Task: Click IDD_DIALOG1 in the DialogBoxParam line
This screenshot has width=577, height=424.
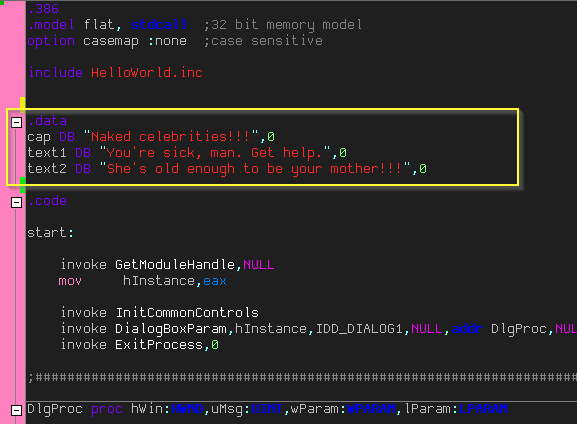Action: coord(359,329)
